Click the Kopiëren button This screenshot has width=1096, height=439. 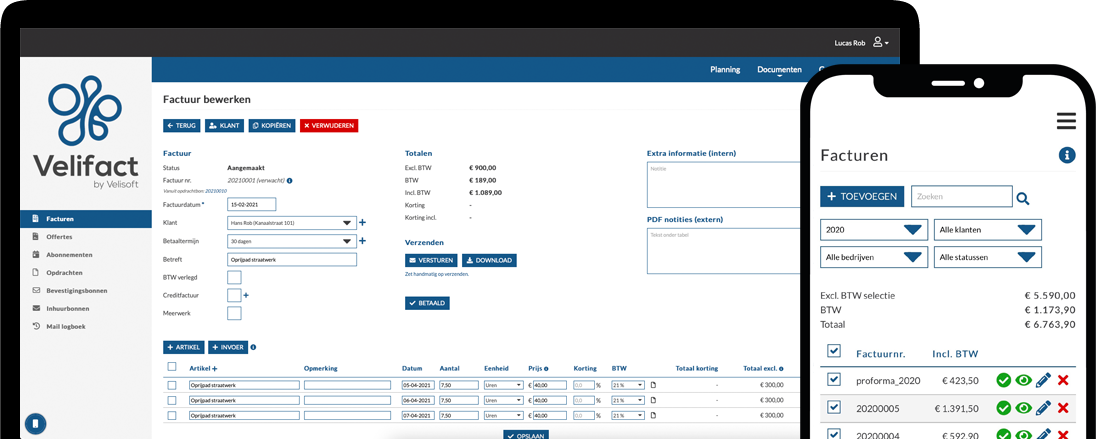(x=272, y=126)
